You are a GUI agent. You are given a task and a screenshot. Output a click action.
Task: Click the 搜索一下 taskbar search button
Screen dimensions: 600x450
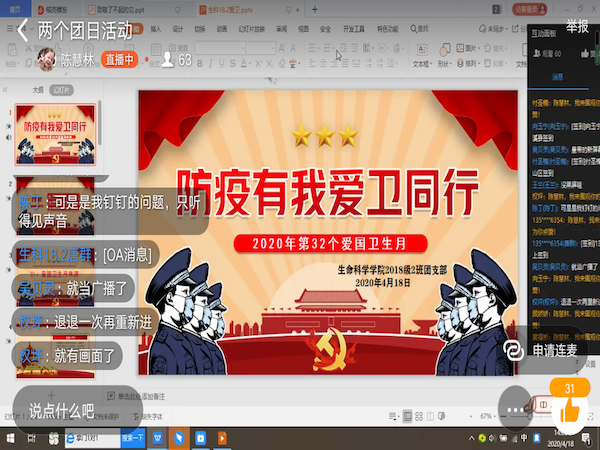133,439
